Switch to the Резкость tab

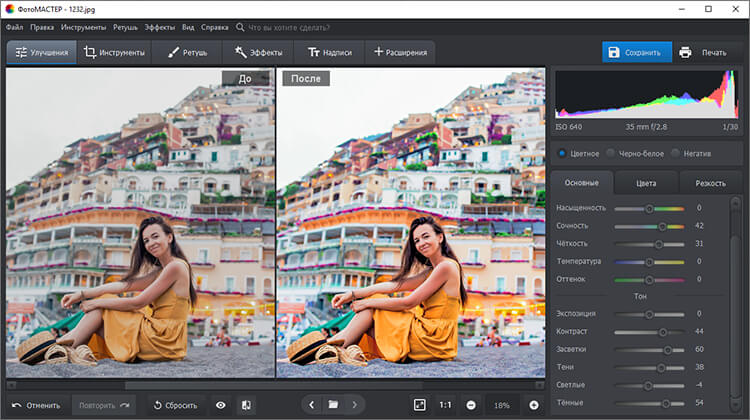coord(711,183)
